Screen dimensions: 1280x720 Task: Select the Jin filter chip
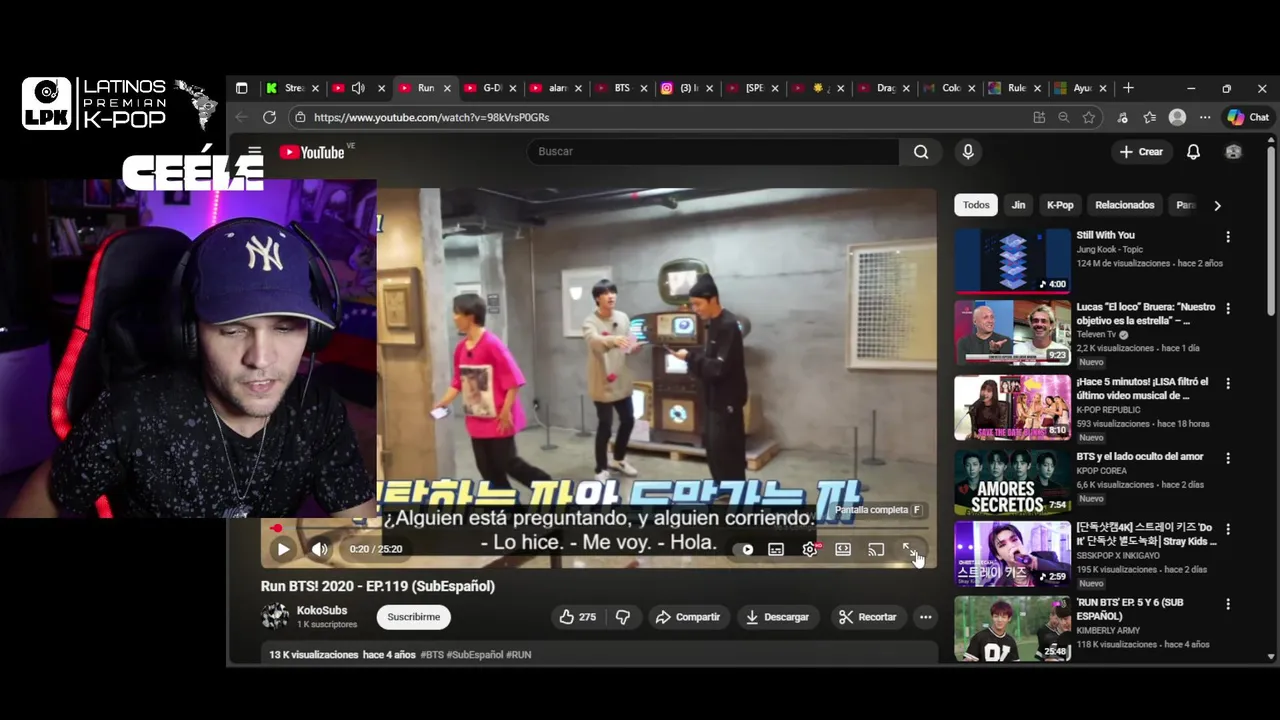tap(1018, 205)
